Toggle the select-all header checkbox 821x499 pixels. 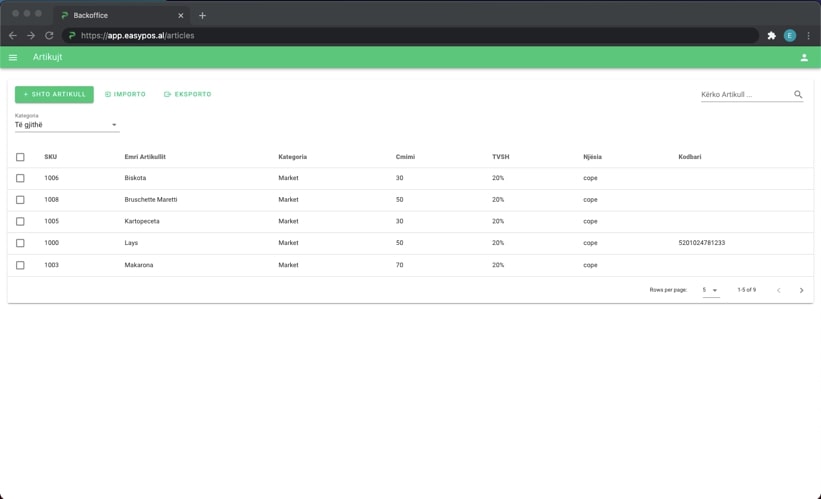20,157
